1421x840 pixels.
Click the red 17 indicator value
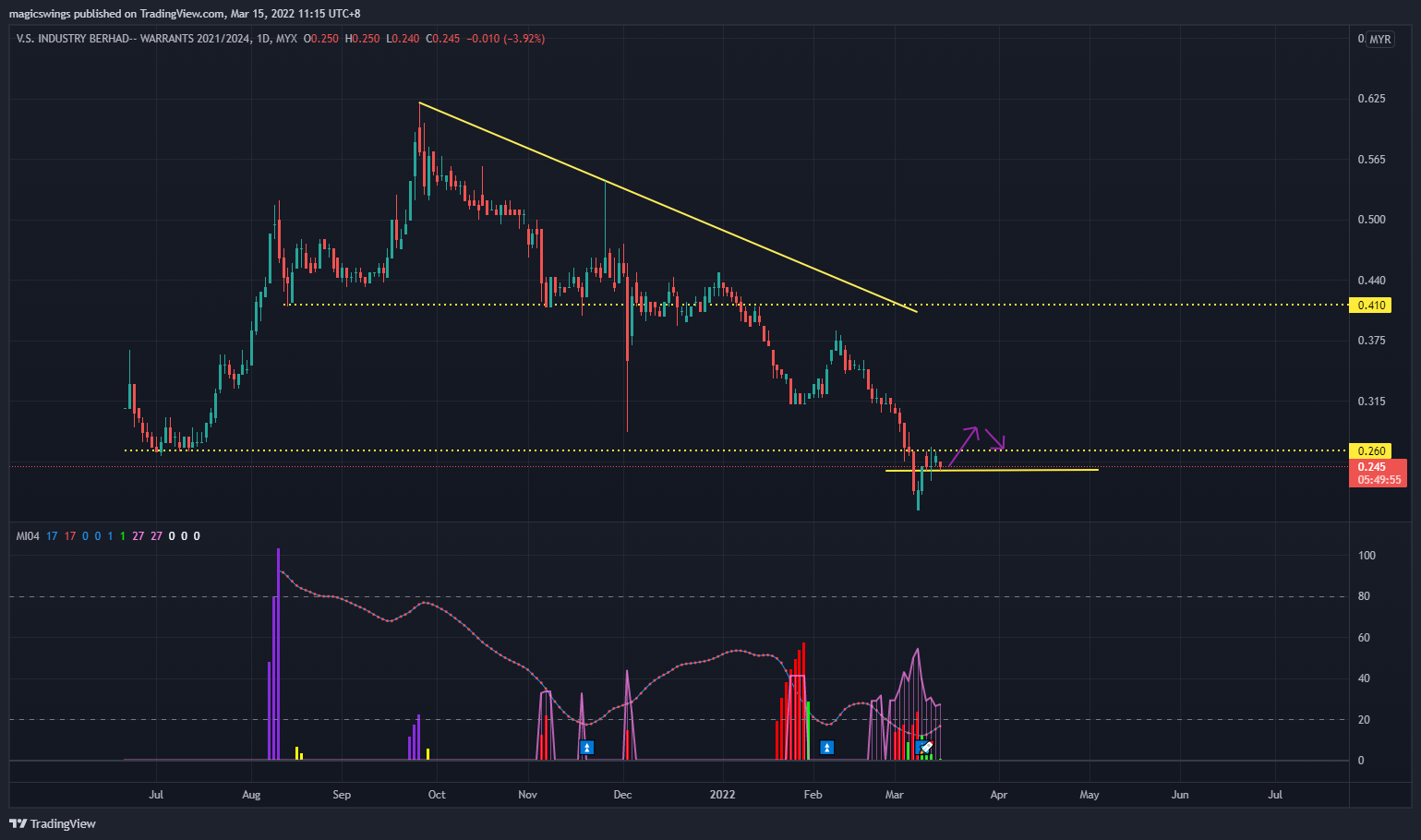tap(70, 536)
